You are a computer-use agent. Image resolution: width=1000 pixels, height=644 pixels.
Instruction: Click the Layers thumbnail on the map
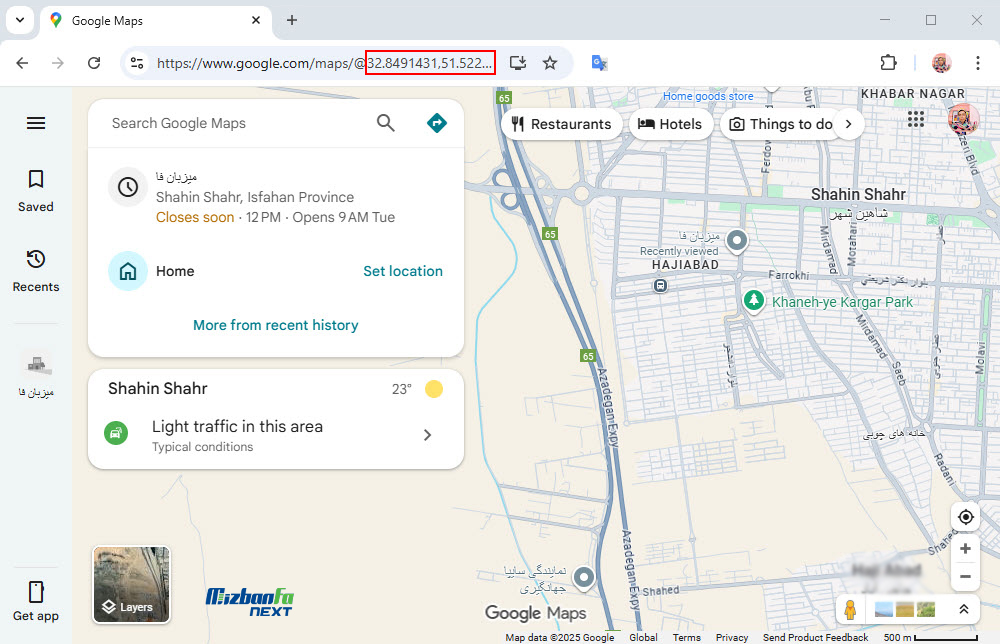point(131,584)
